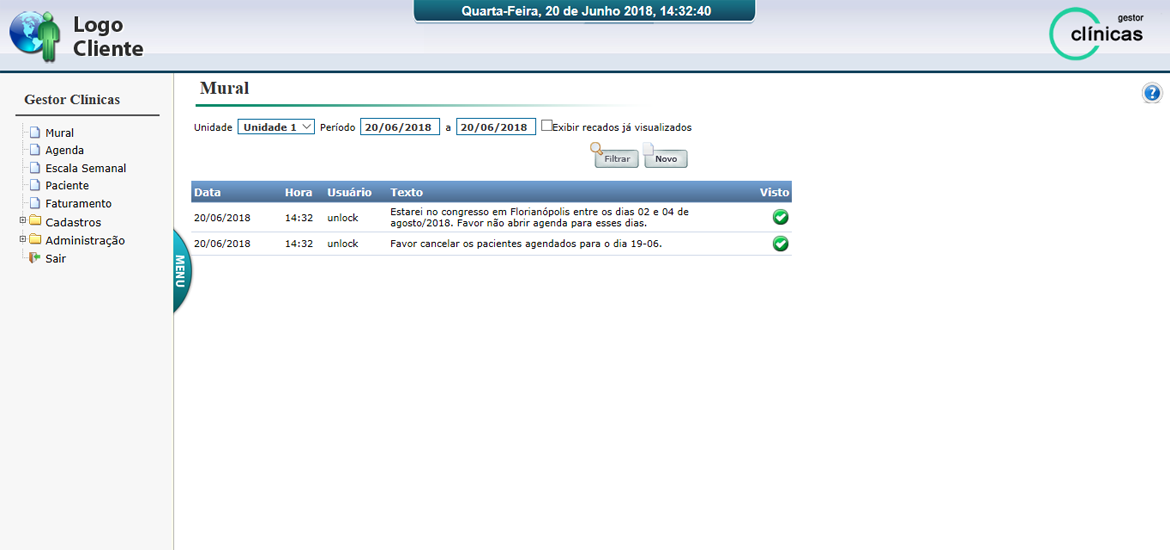Click the Logo Cliente globe icon
This screenshot has height=550, width=1170.
click(x=34, y=35)
